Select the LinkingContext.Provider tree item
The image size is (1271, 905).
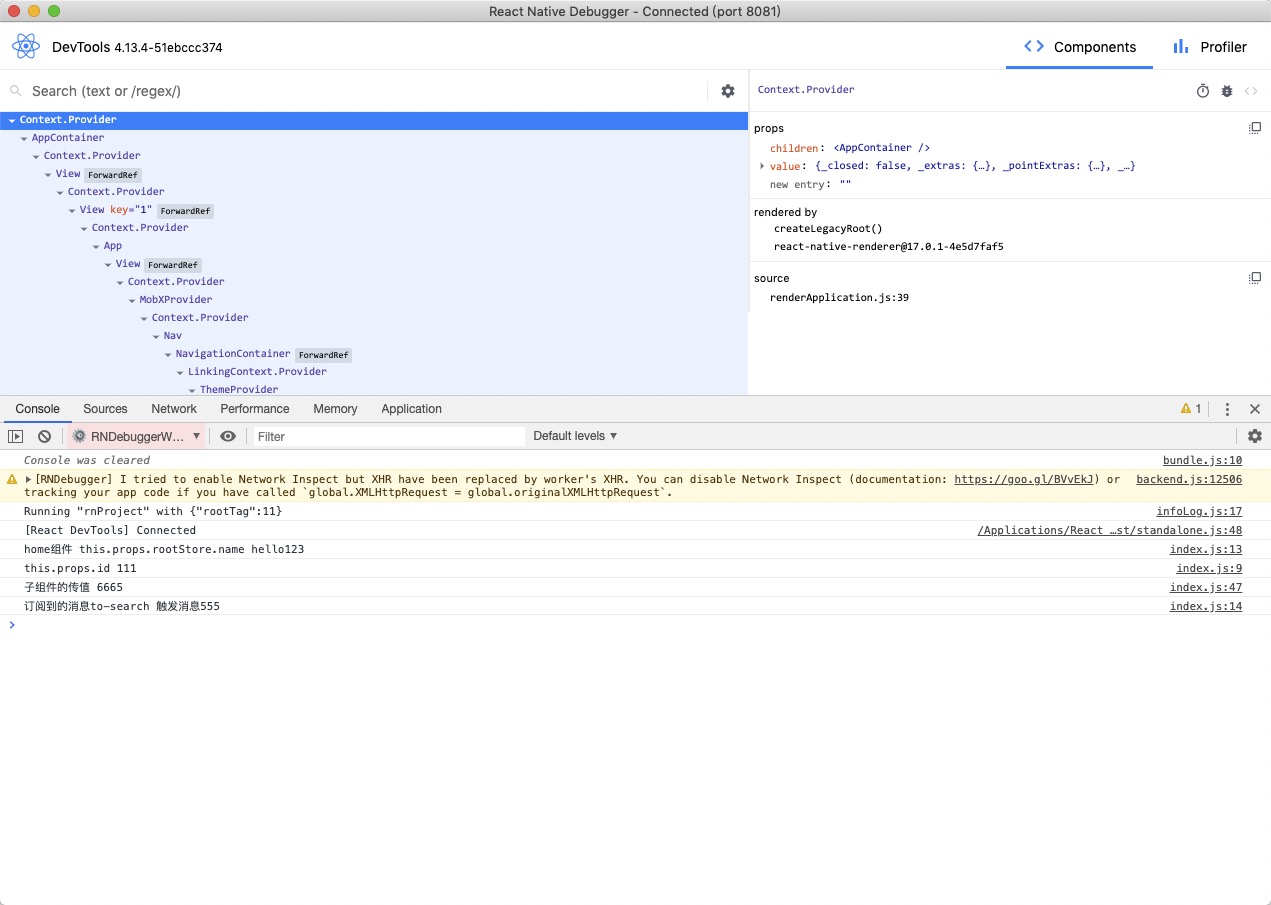pos(257,372)
